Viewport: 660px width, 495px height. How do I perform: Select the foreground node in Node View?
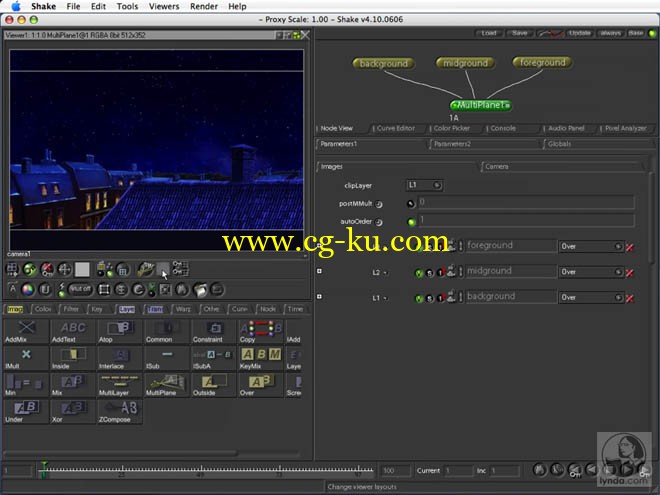pos(542,63)
